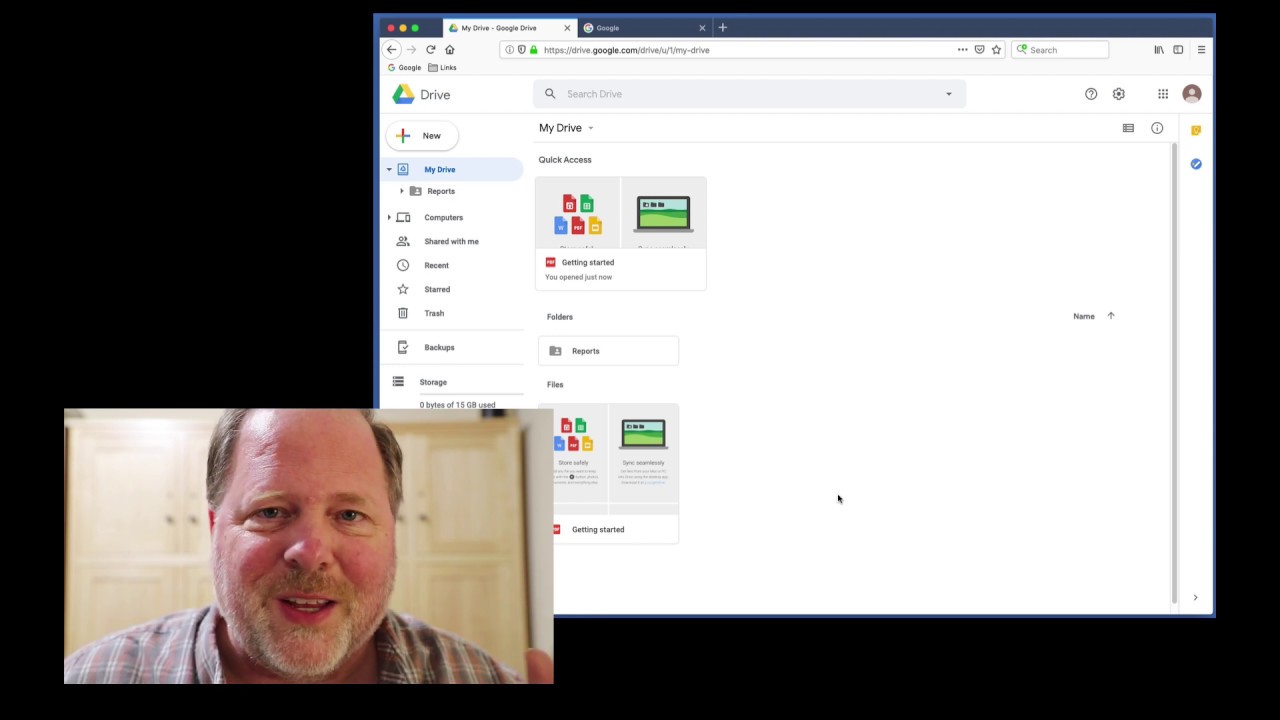
Task: Open Backups in the sidebar
Action: point(439,347)
